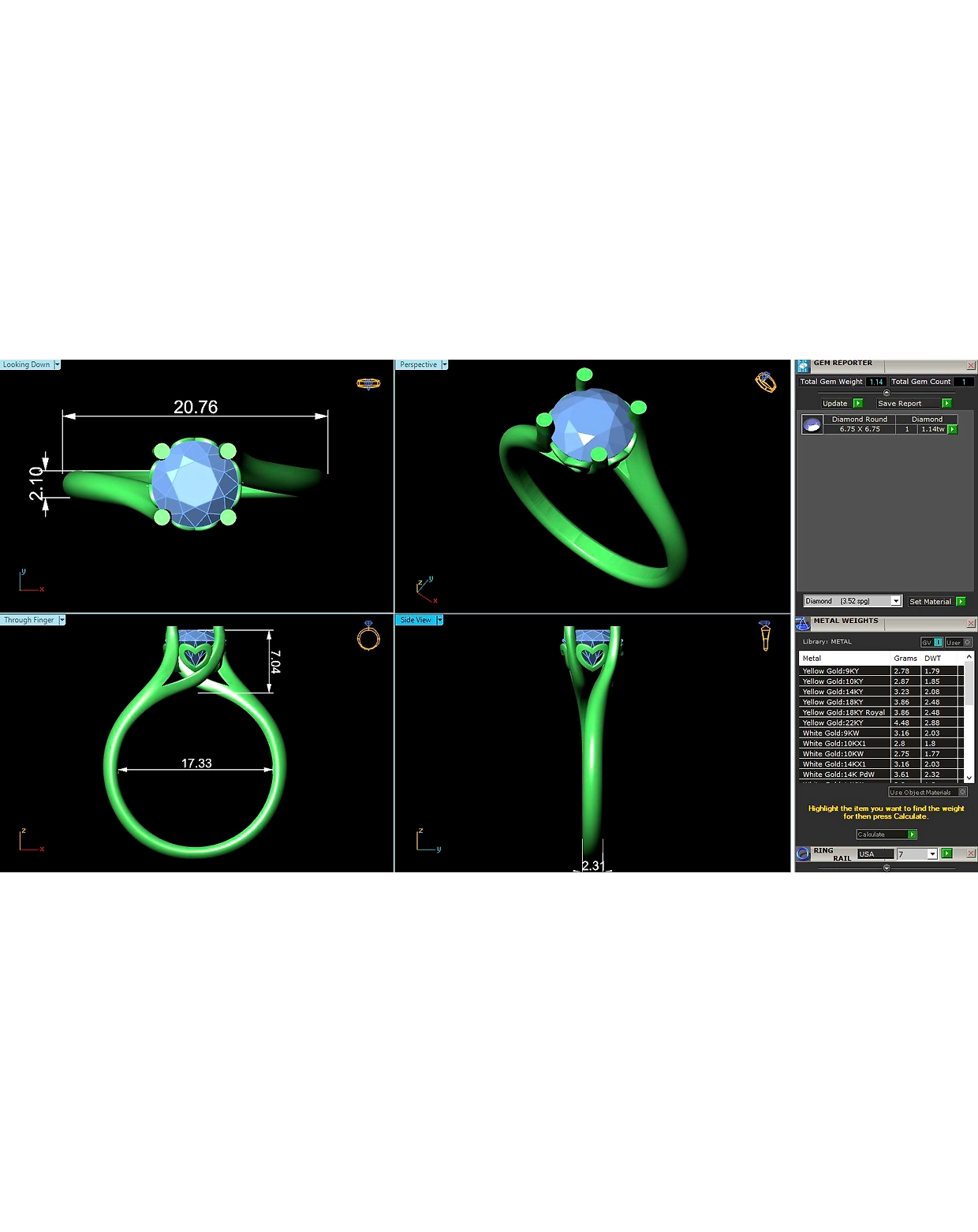978x1232 pixels.
Task: Click green arrow next to 1.14tw
Action: [x=953, y=429]
